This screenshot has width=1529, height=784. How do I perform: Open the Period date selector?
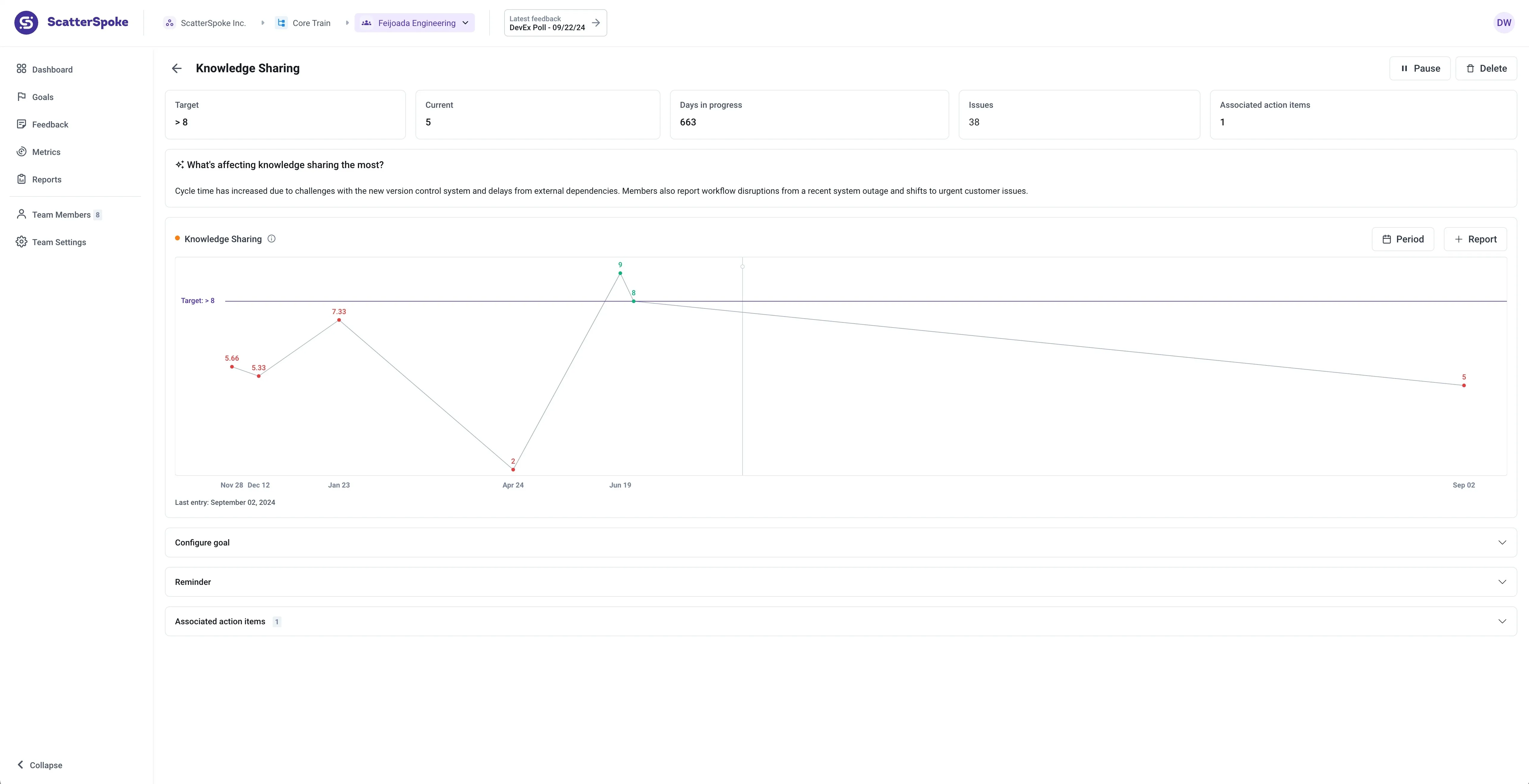click(1403, 239)
